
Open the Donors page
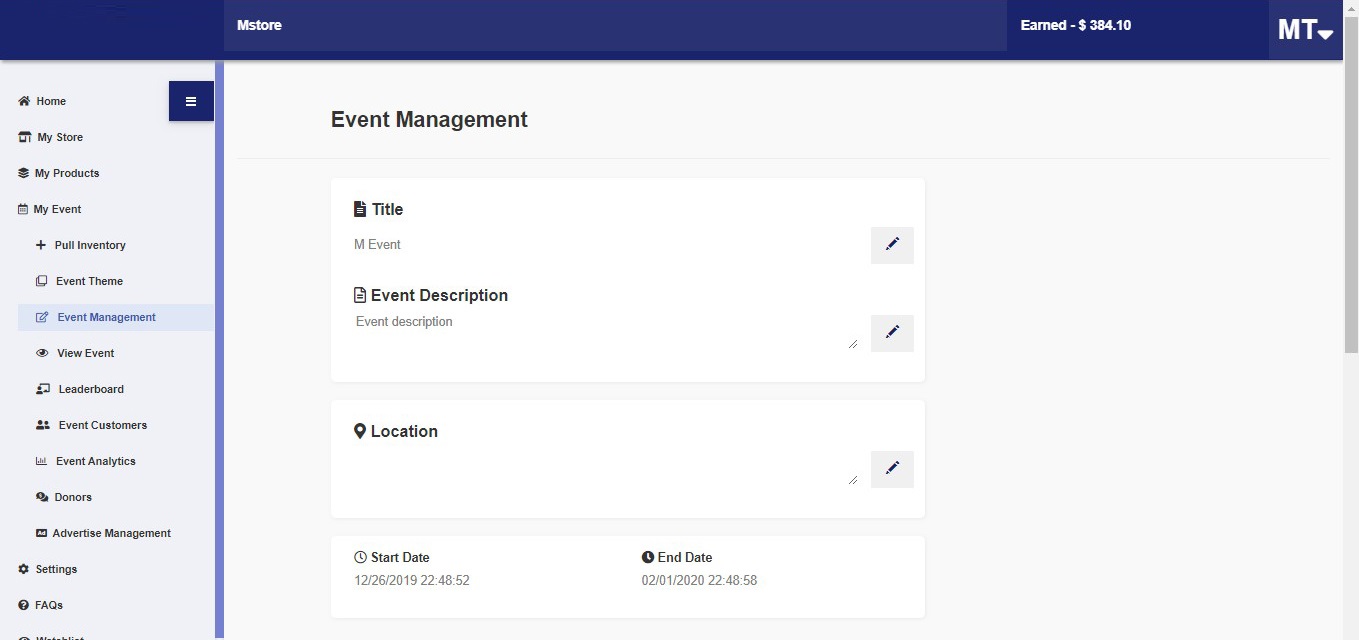click(73, 497)
